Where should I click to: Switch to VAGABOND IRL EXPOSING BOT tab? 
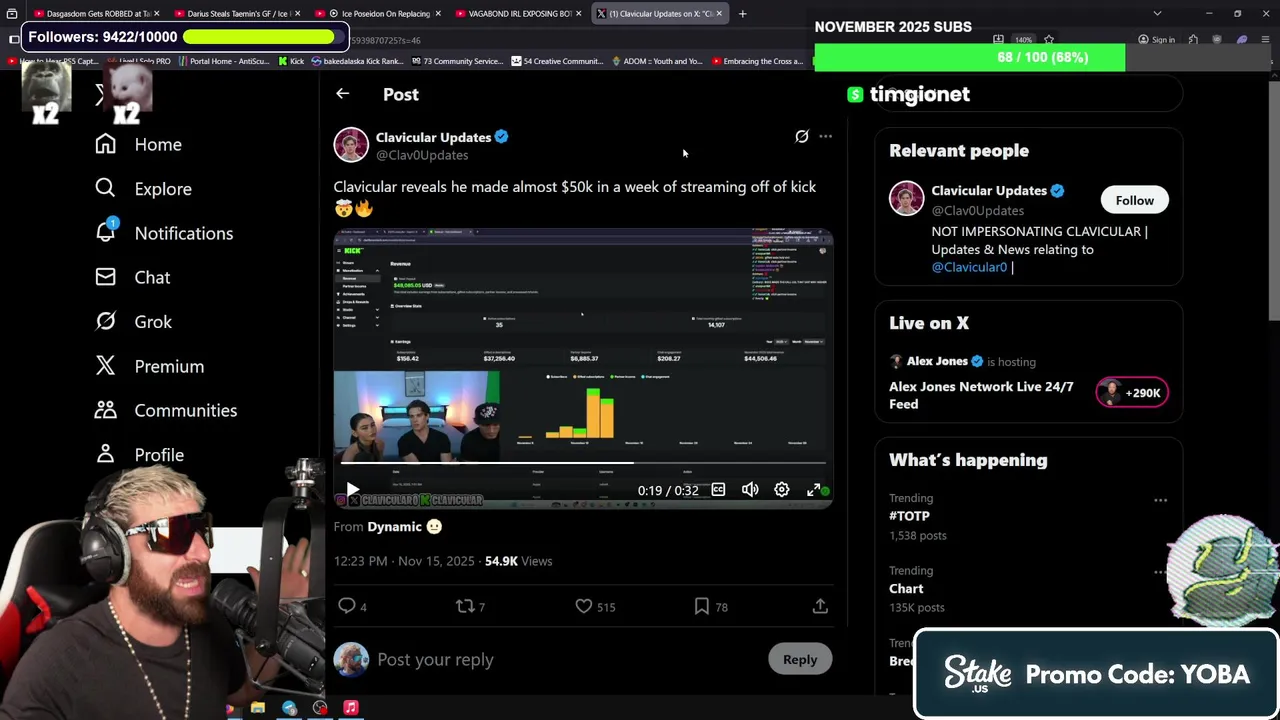[519, 14]
